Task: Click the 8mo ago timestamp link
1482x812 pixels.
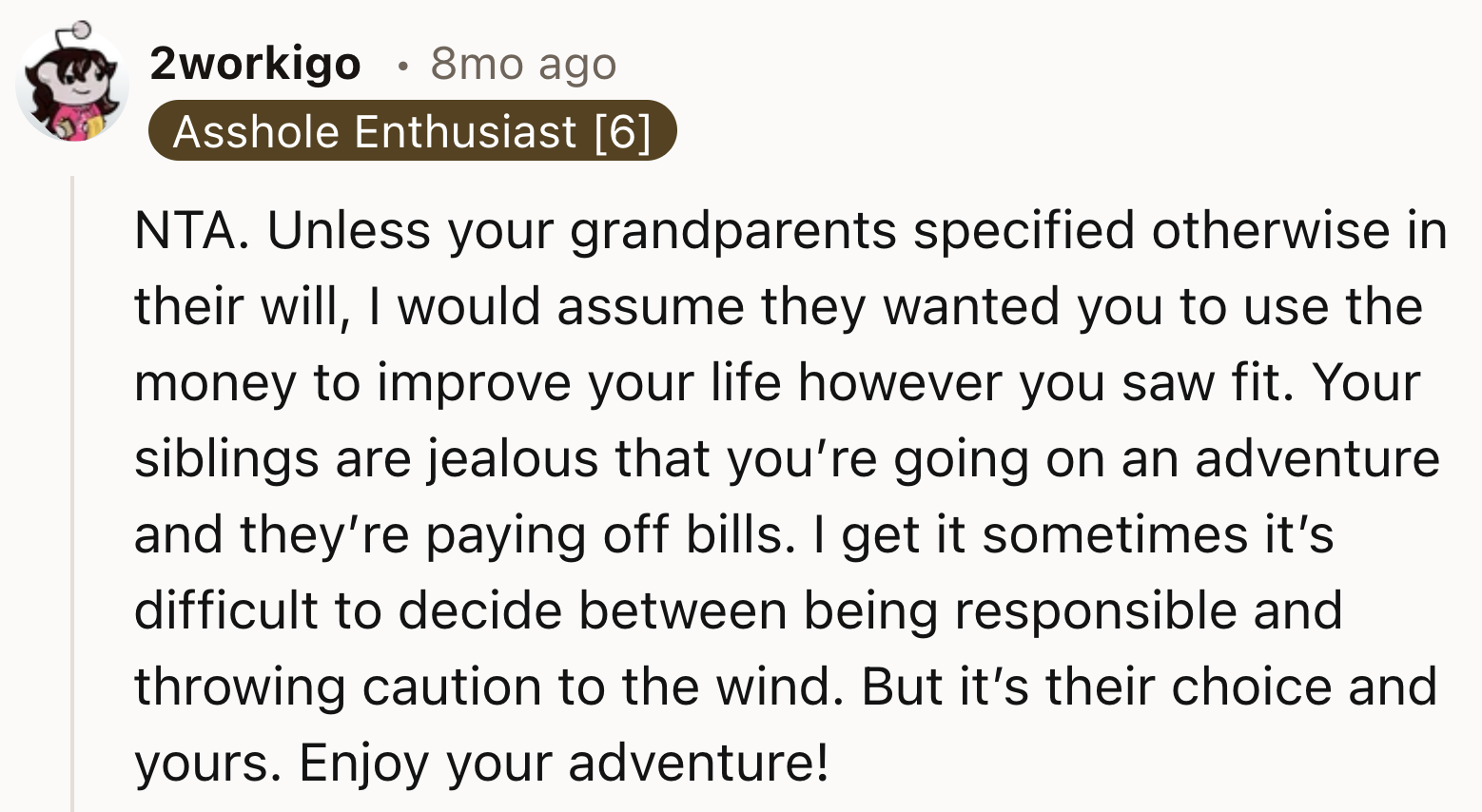Action: click(x=522, y=64)
